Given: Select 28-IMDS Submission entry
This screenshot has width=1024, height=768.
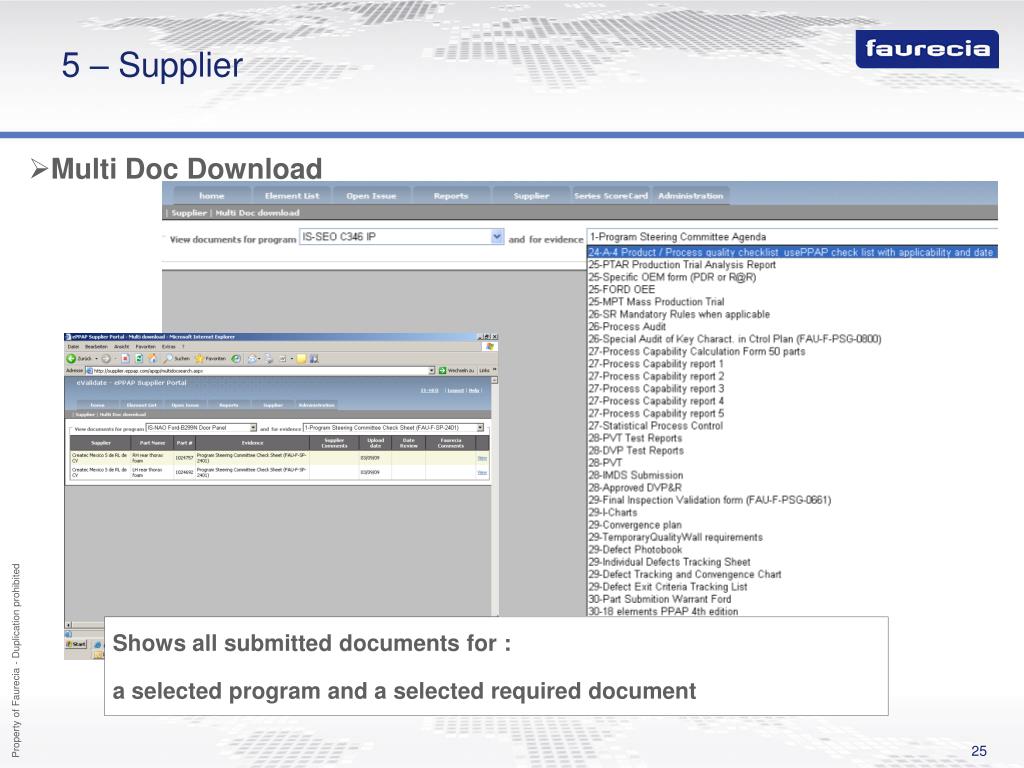Looking at the screenshot, I should [x=636, y=475].
